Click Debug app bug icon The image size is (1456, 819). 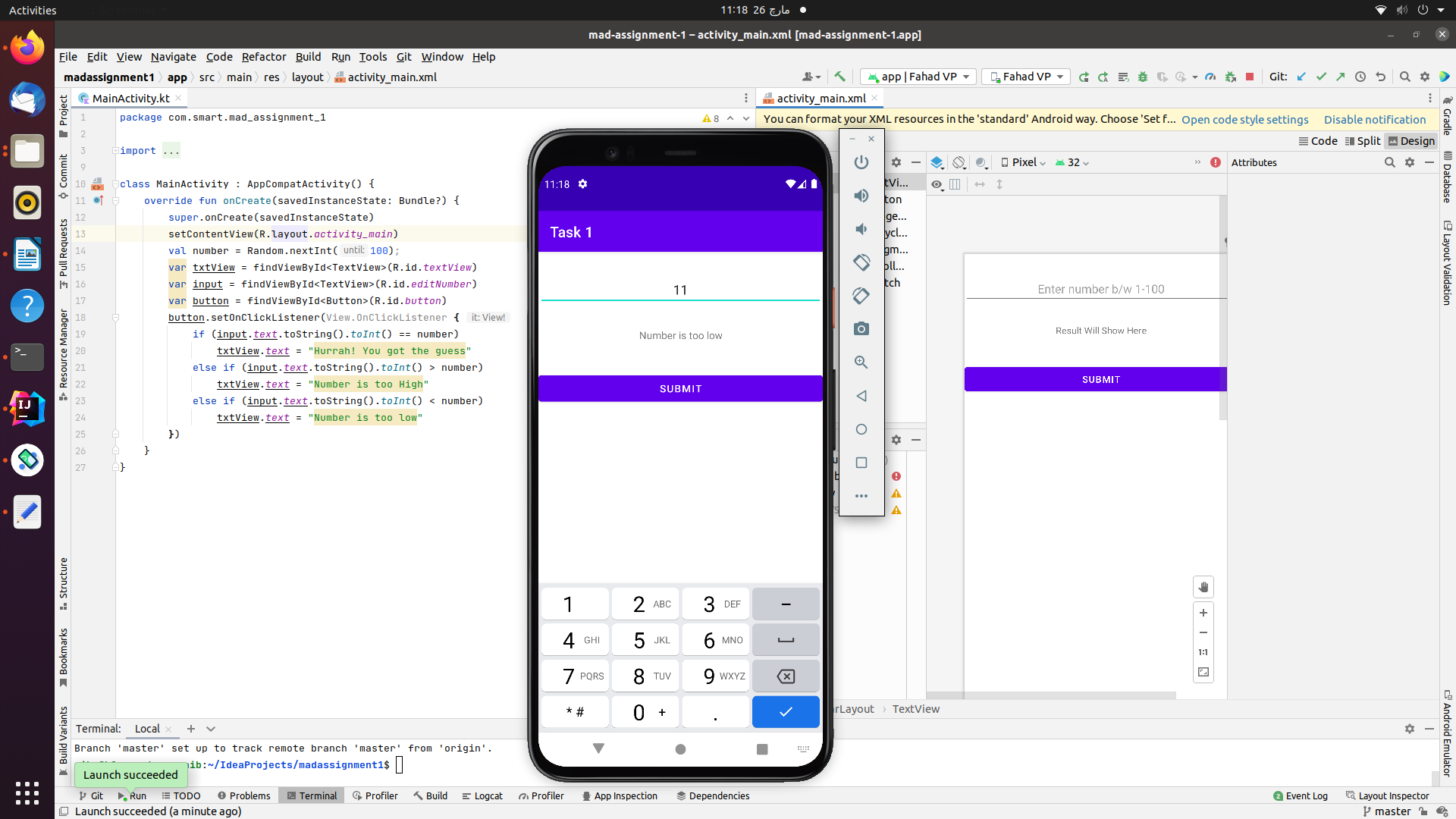[1143, 77]
